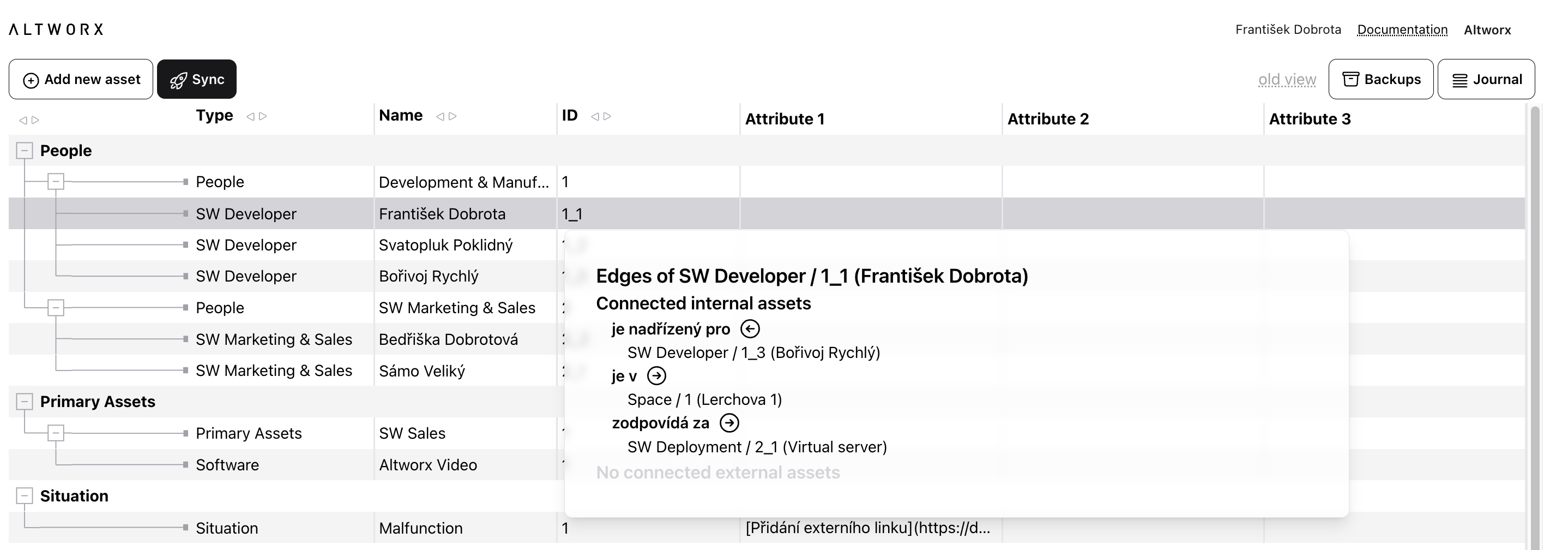Screen dimensions: 1568x550
Task: Click right arrow icon beside 'zodpovídá za'
Action: coord(728,423)
